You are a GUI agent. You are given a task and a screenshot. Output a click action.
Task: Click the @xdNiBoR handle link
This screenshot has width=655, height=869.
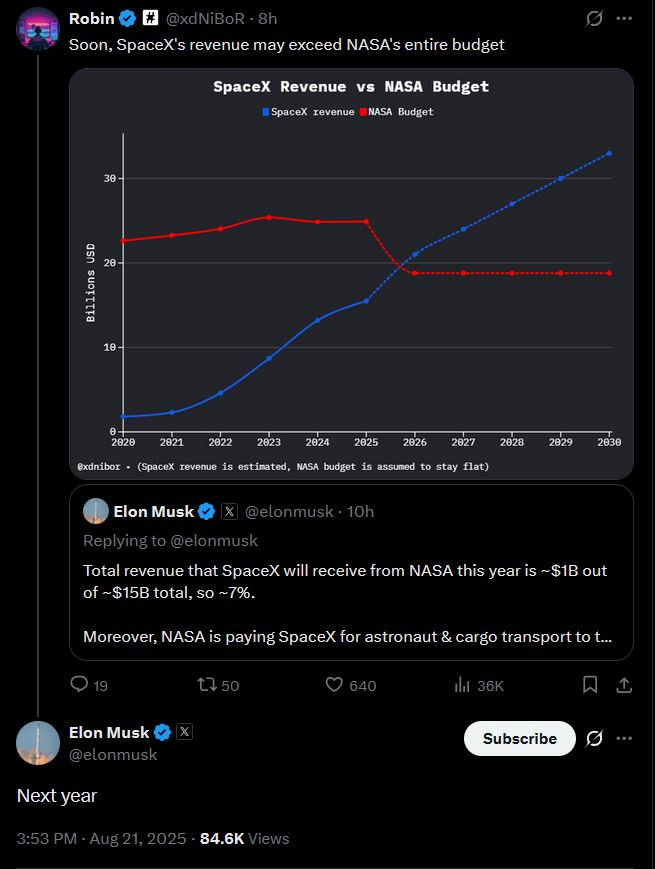[x=206, y=19]
